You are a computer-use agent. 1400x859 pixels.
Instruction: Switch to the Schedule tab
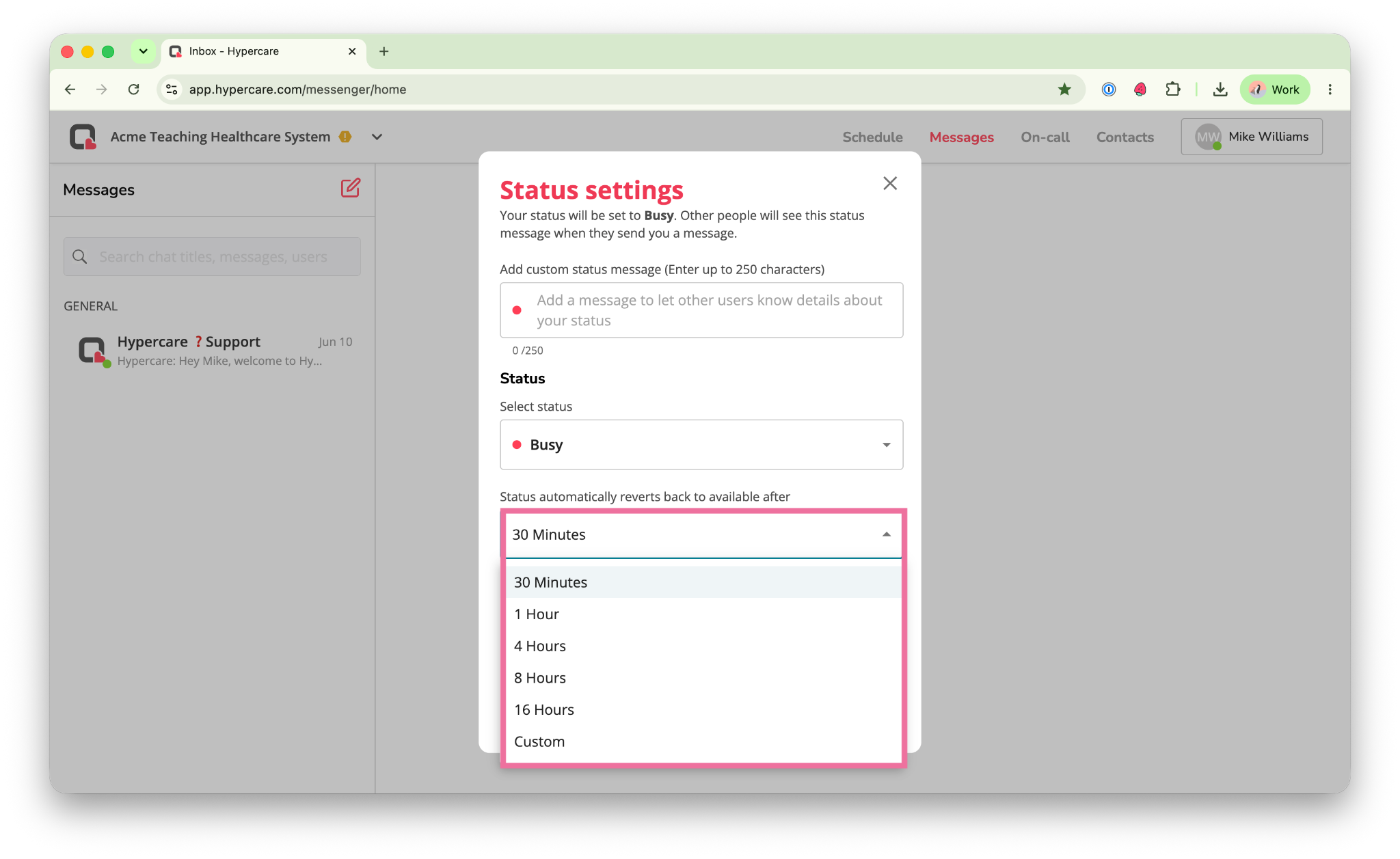[x=872, y=137]
